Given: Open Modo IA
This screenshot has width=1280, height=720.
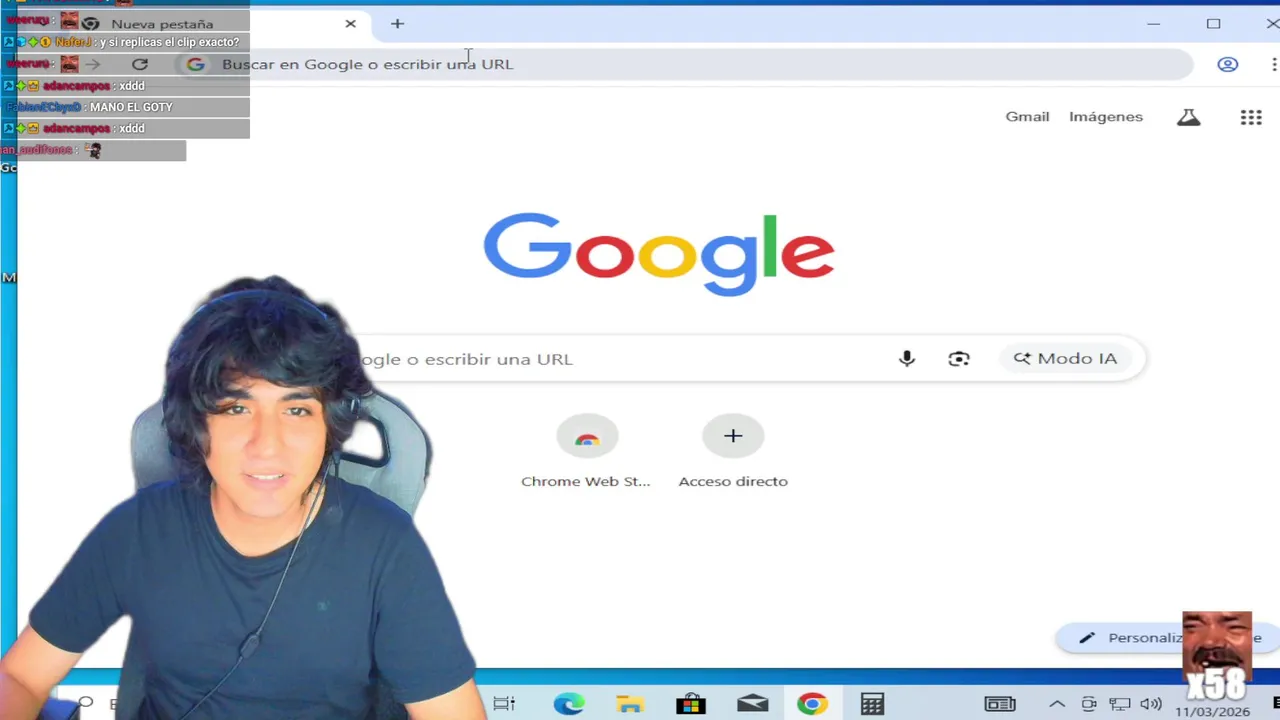Looking at the screenshot, I should point(1065,358).
